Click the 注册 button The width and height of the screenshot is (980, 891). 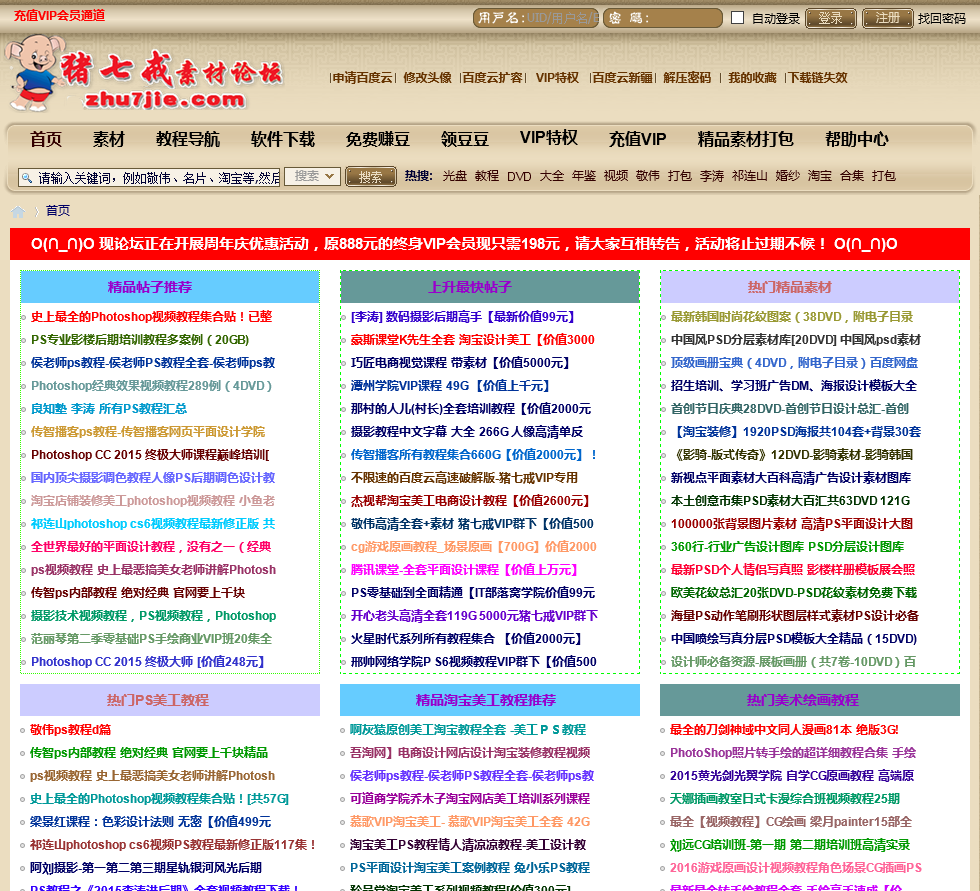click(888, 18)
